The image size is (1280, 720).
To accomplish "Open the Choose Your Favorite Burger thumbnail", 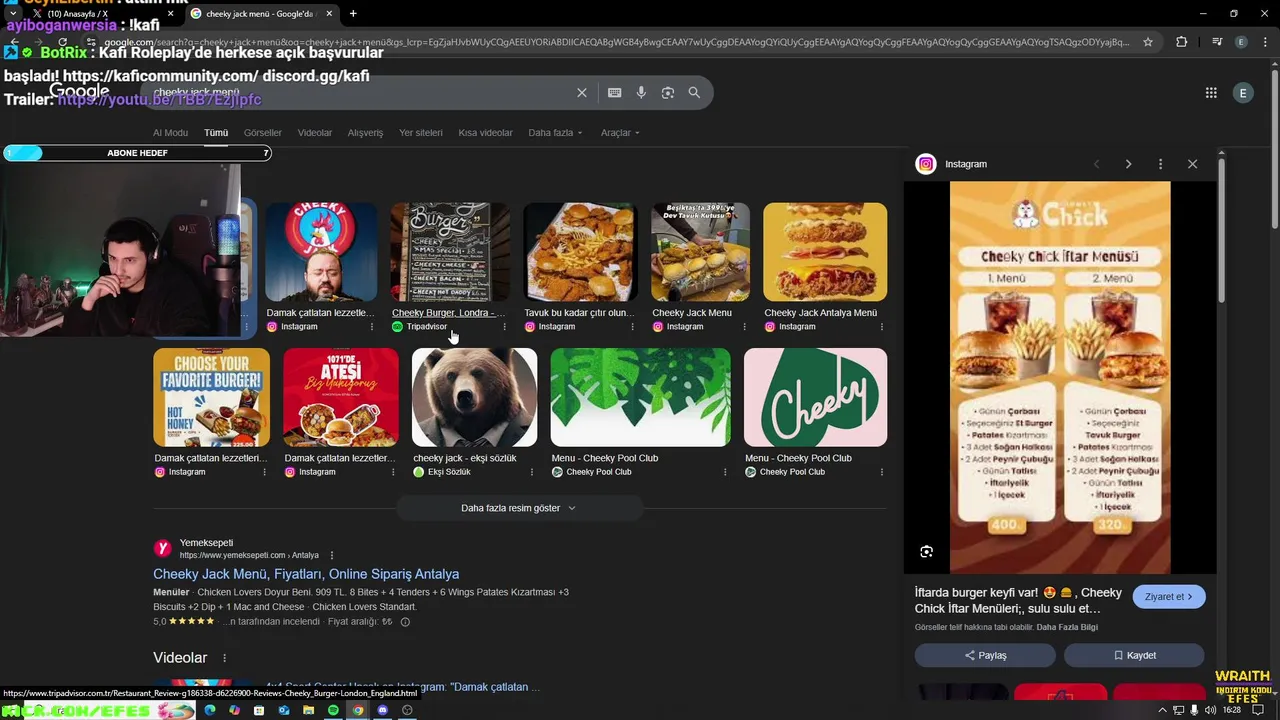I will point(211,397).
